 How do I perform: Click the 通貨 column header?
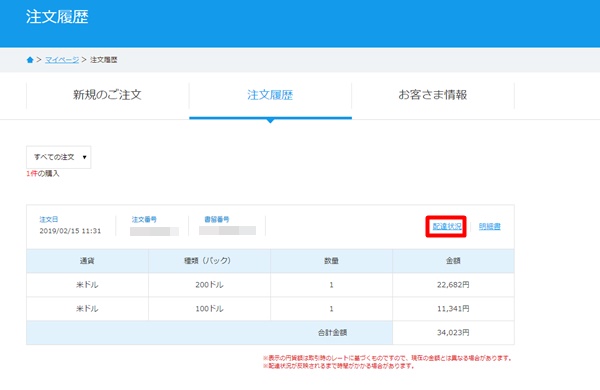pos(87,261)
